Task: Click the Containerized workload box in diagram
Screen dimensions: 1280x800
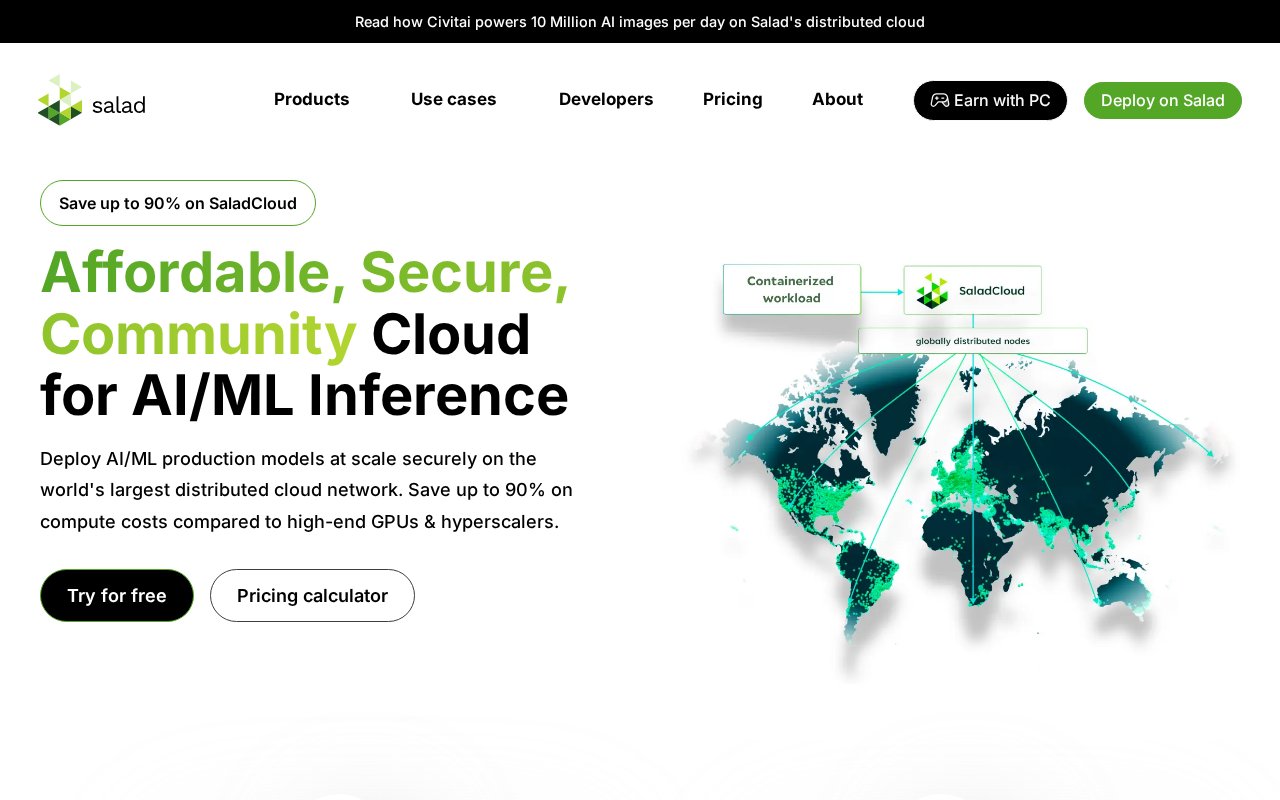Action: tap(792, 290)
